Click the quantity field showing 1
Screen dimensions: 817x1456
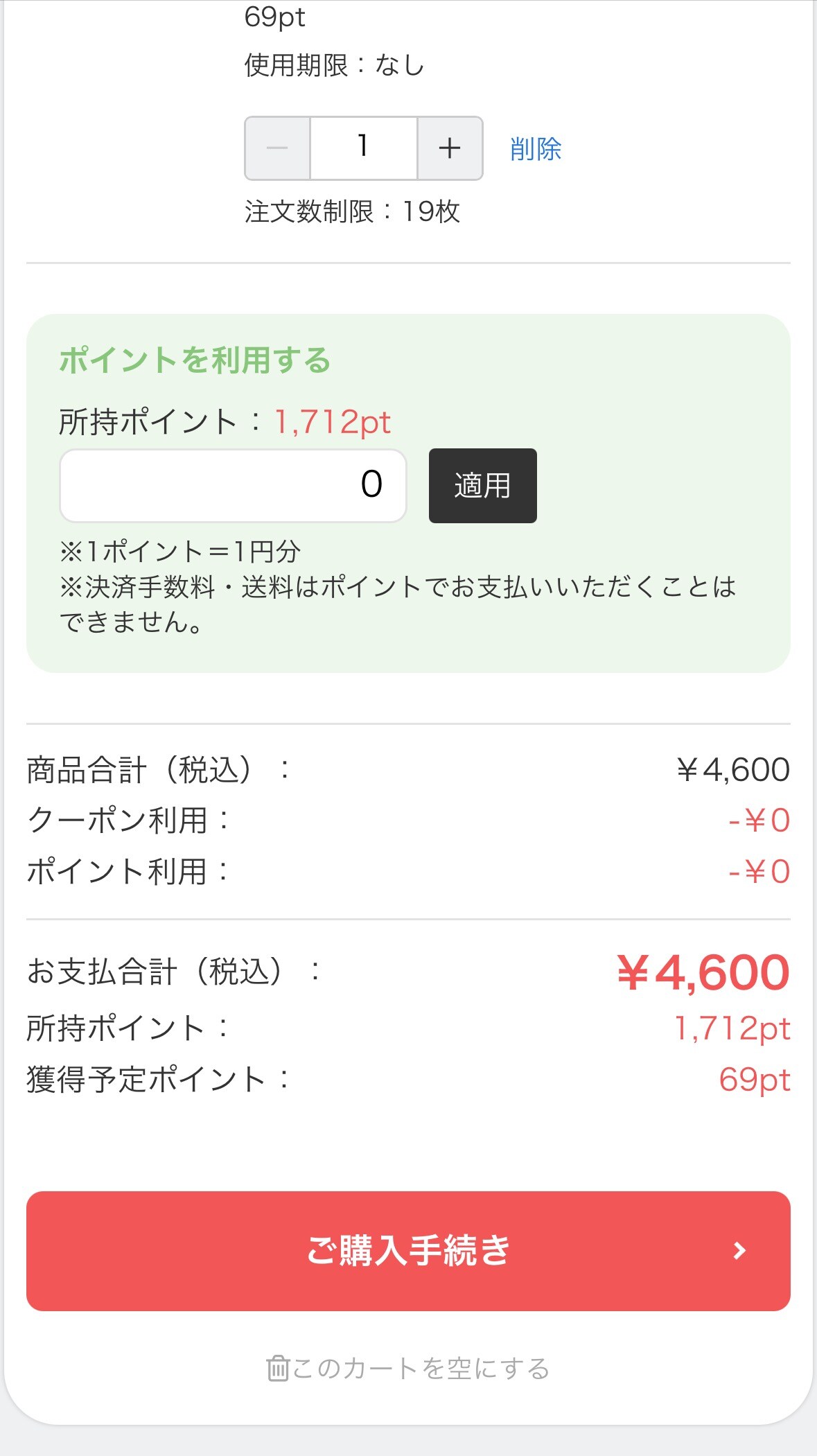click(x=363, y=148)
